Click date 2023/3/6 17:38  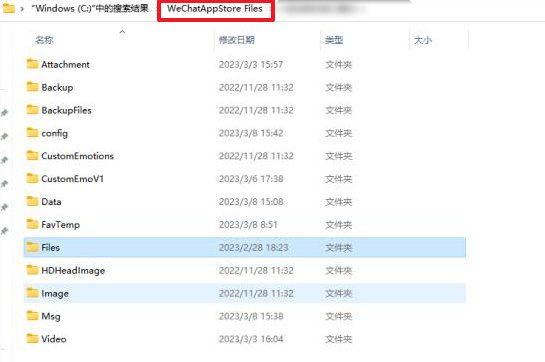[x=251, y=179]
